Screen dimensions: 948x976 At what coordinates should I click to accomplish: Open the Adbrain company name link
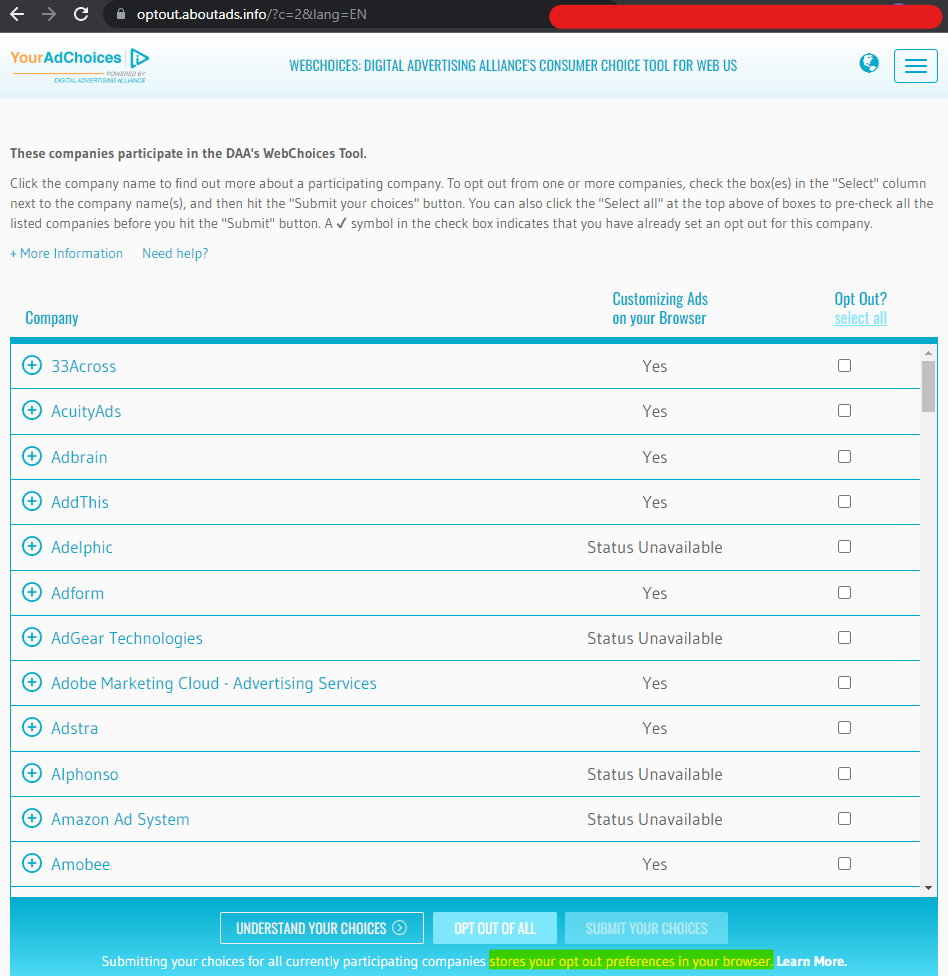pos(79,457)
